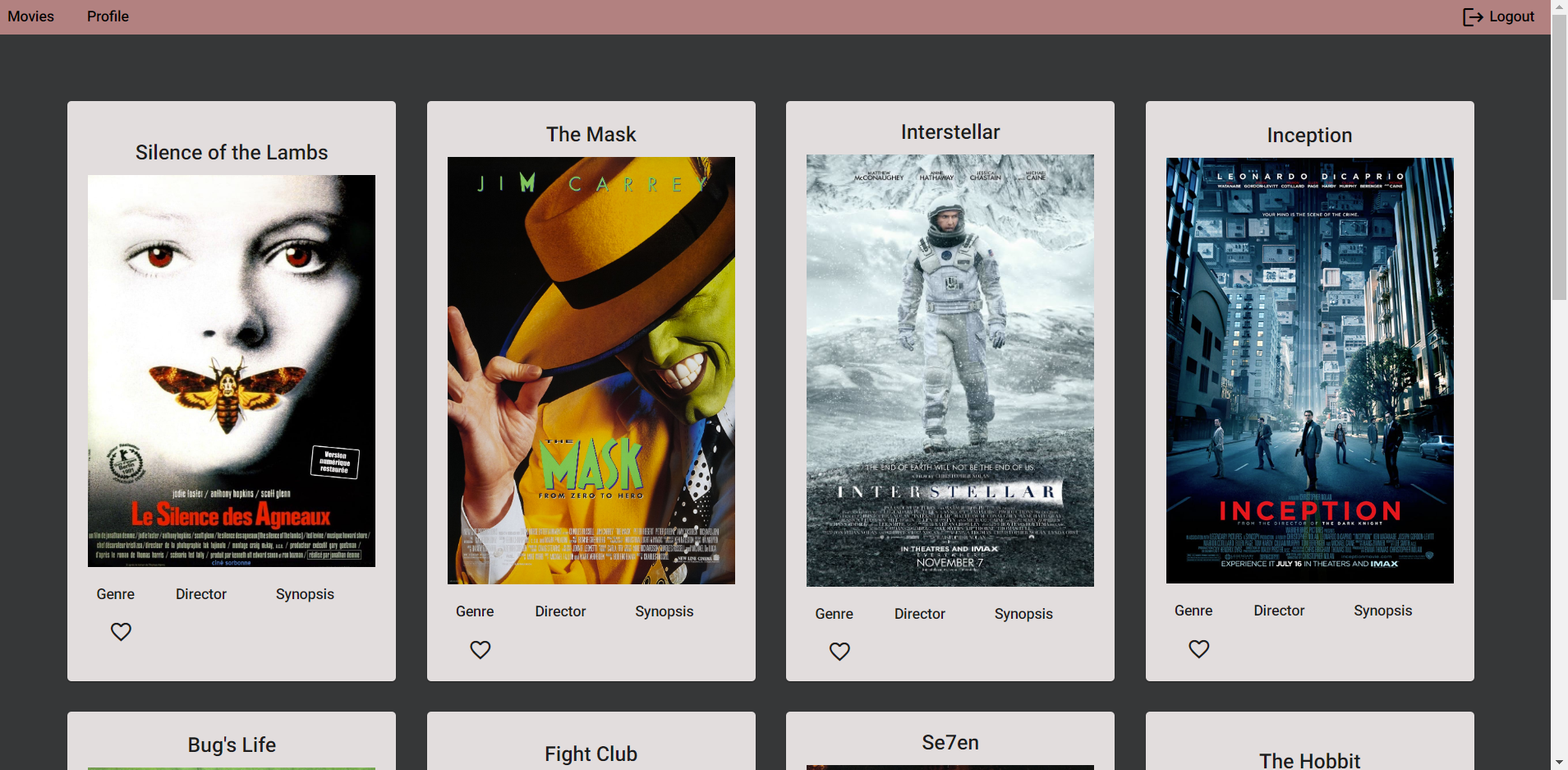Open the Interstellar Synopsis
Screen dimensions: 1568x770
click(1023, 614)
